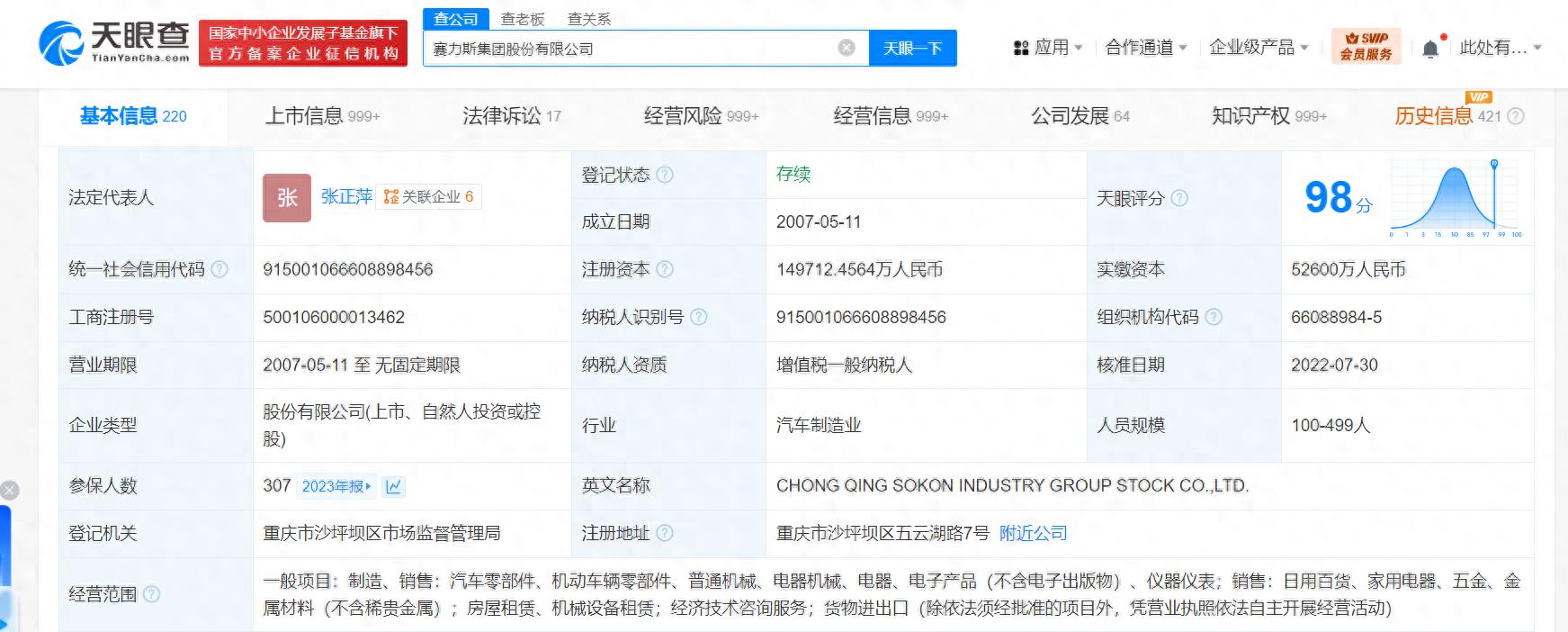Open the 2023年报 selector
The image size is (1568, 632).
(336, 486)
